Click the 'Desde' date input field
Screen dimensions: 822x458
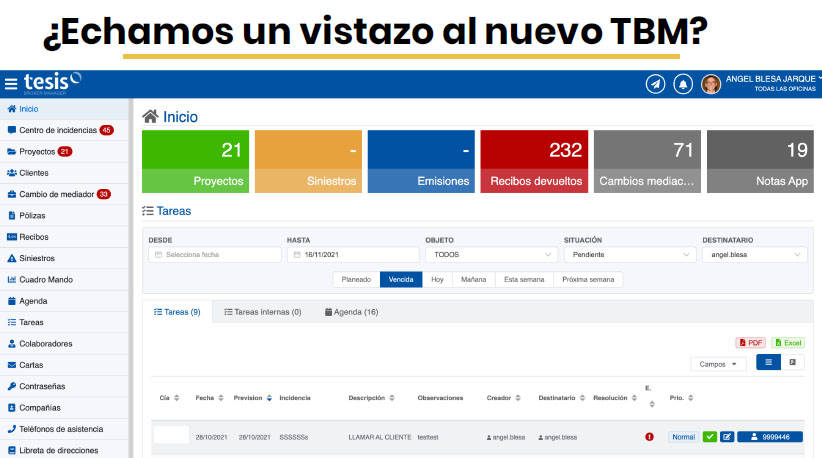point(215,255)
